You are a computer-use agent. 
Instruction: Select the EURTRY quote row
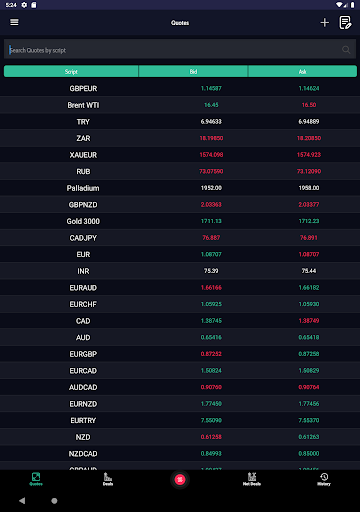[x=180, y=420]
